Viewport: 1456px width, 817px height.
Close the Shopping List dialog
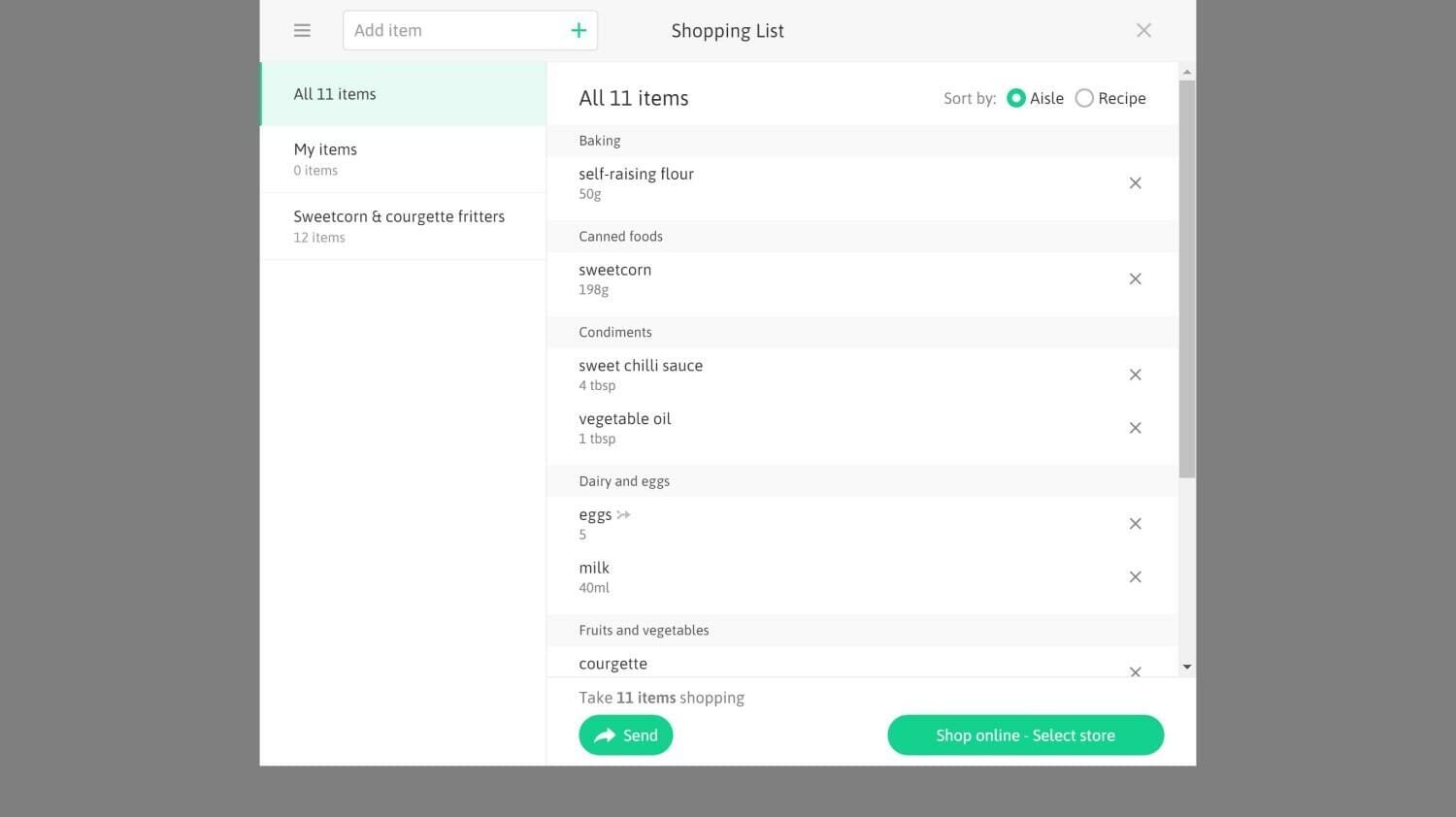[1143, 31]
